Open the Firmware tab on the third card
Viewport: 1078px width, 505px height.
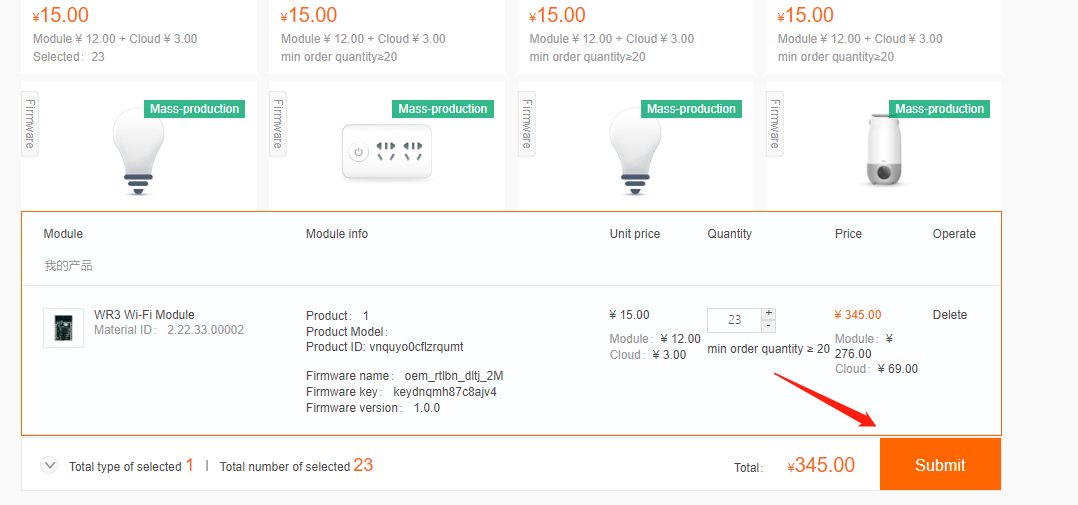527,124
